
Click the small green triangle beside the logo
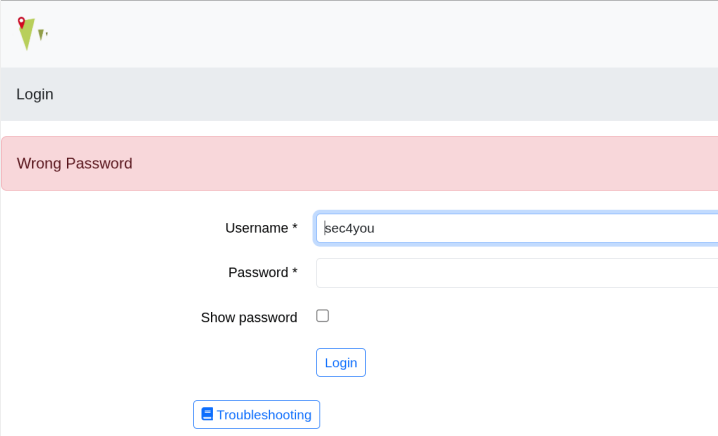click(41, 34)
